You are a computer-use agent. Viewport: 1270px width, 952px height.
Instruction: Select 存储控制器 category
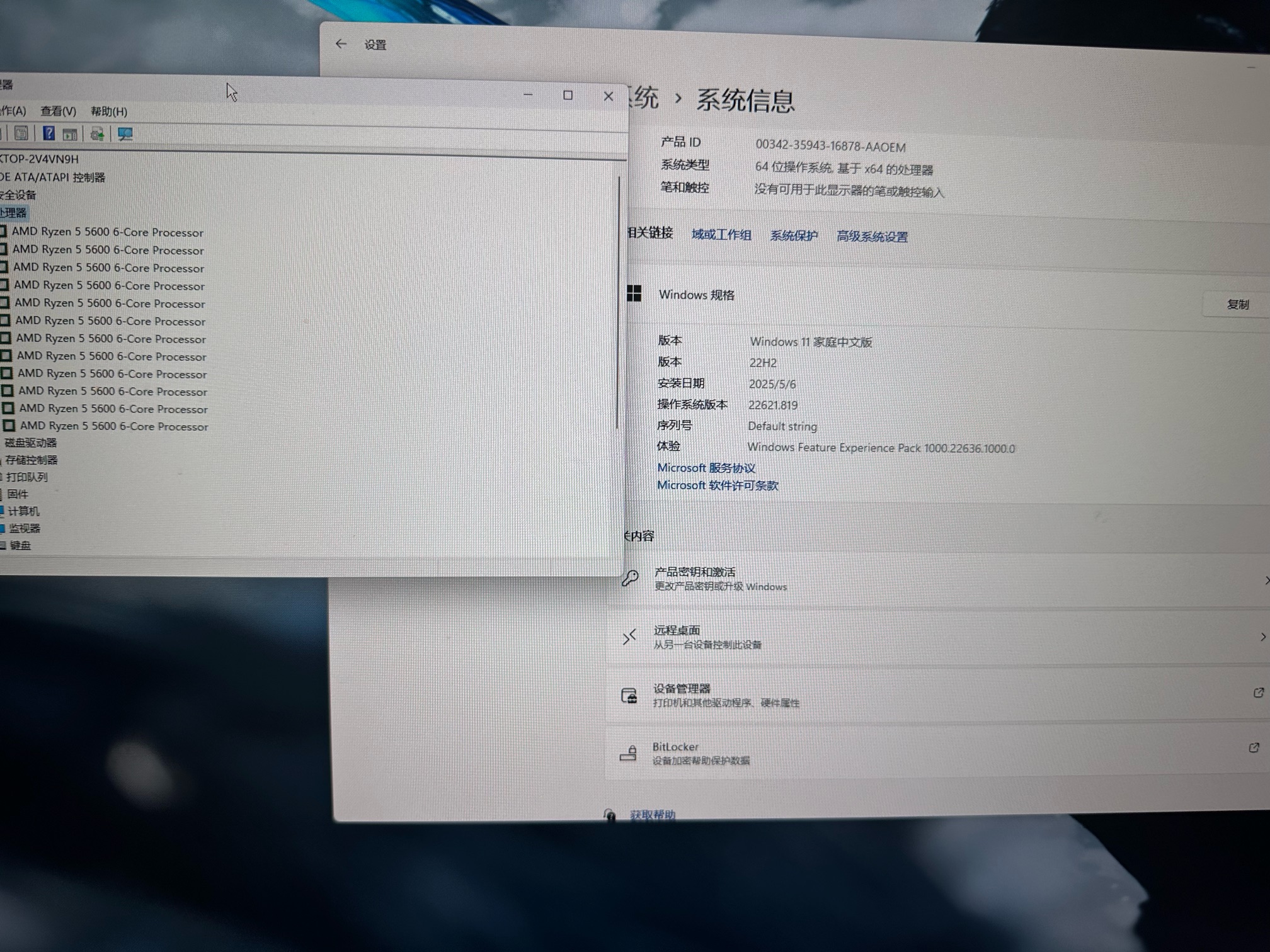pyautogui.click(x=31, y=460)
